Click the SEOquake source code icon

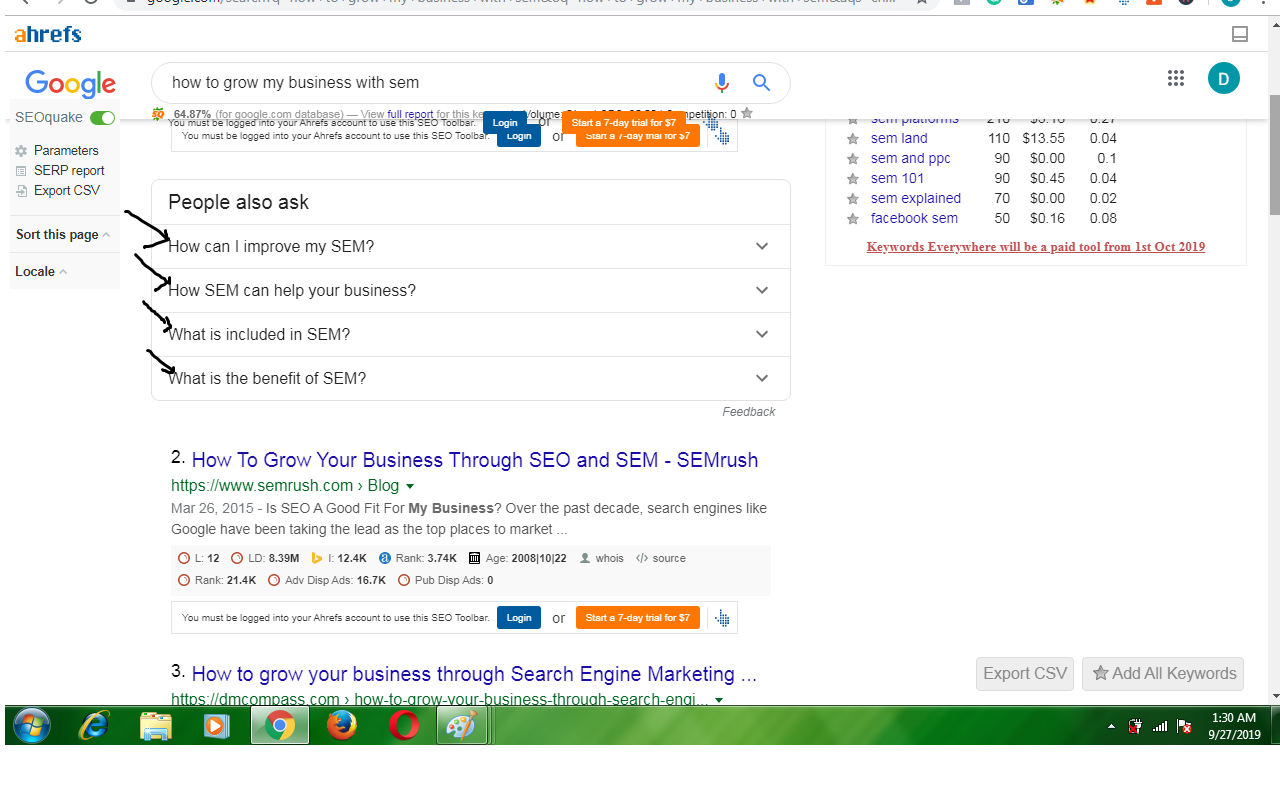(642, 558)
